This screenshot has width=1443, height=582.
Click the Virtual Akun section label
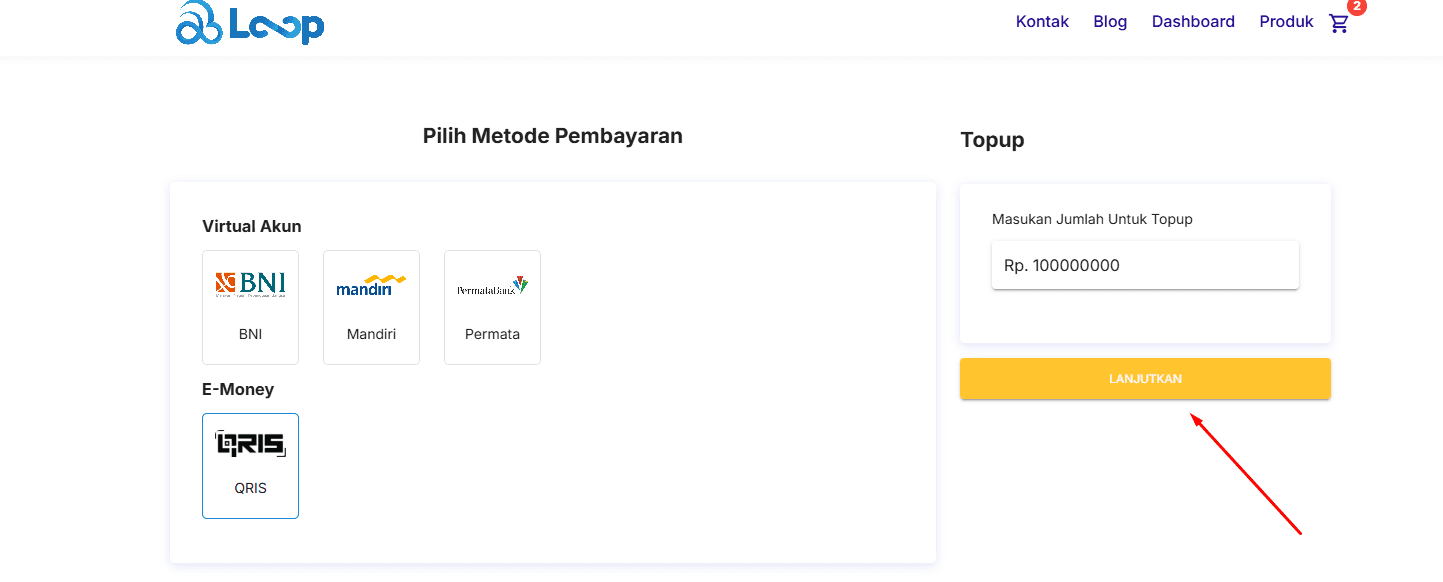(251, 226)
